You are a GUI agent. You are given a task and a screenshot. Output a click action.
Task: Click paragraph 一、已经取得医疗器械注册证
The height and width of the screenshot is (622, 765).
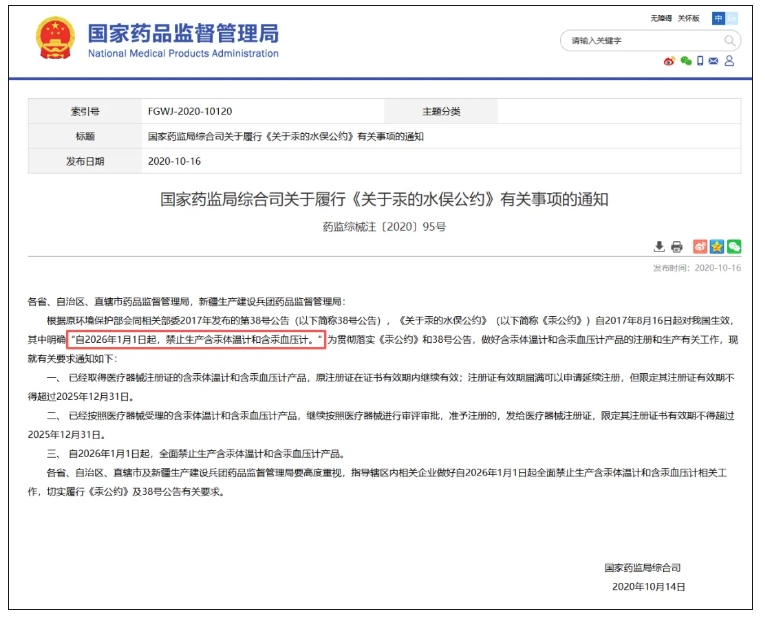click(381, 387)
